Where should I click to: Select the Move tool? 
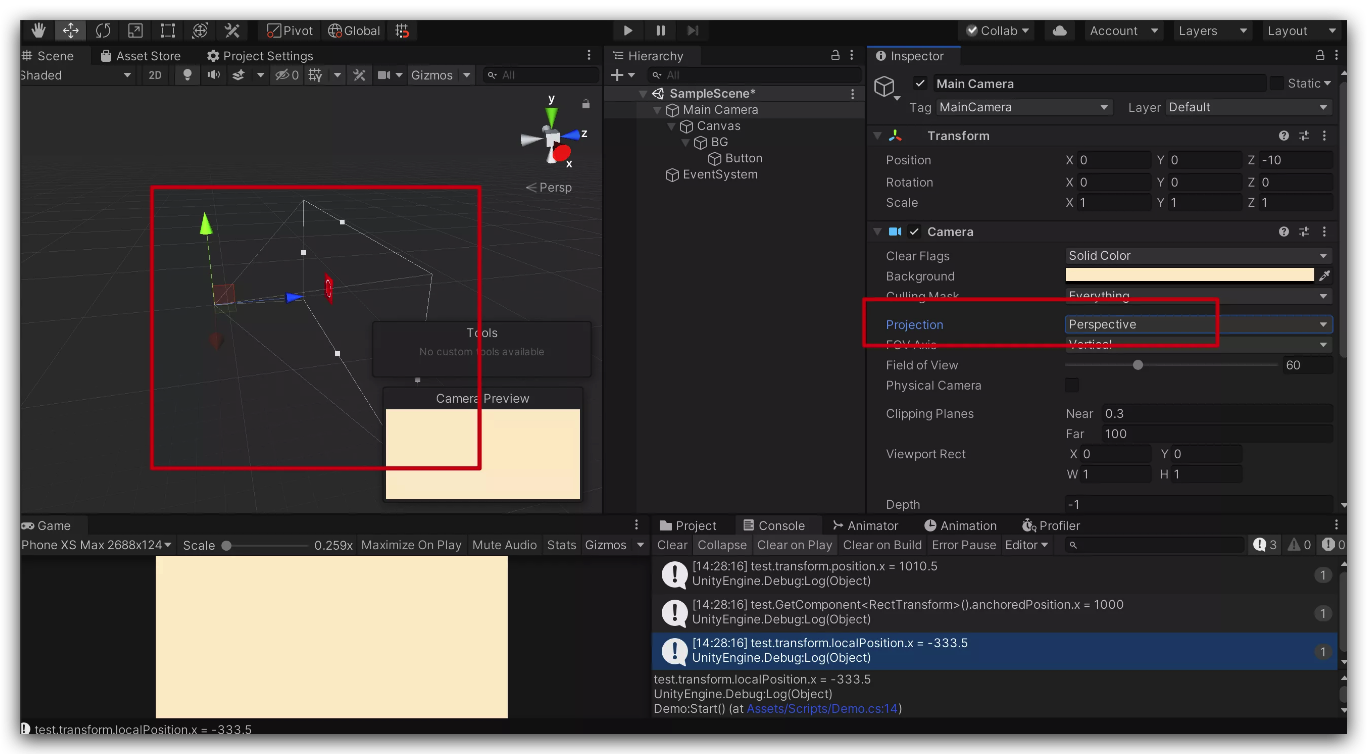coord(71,31)
